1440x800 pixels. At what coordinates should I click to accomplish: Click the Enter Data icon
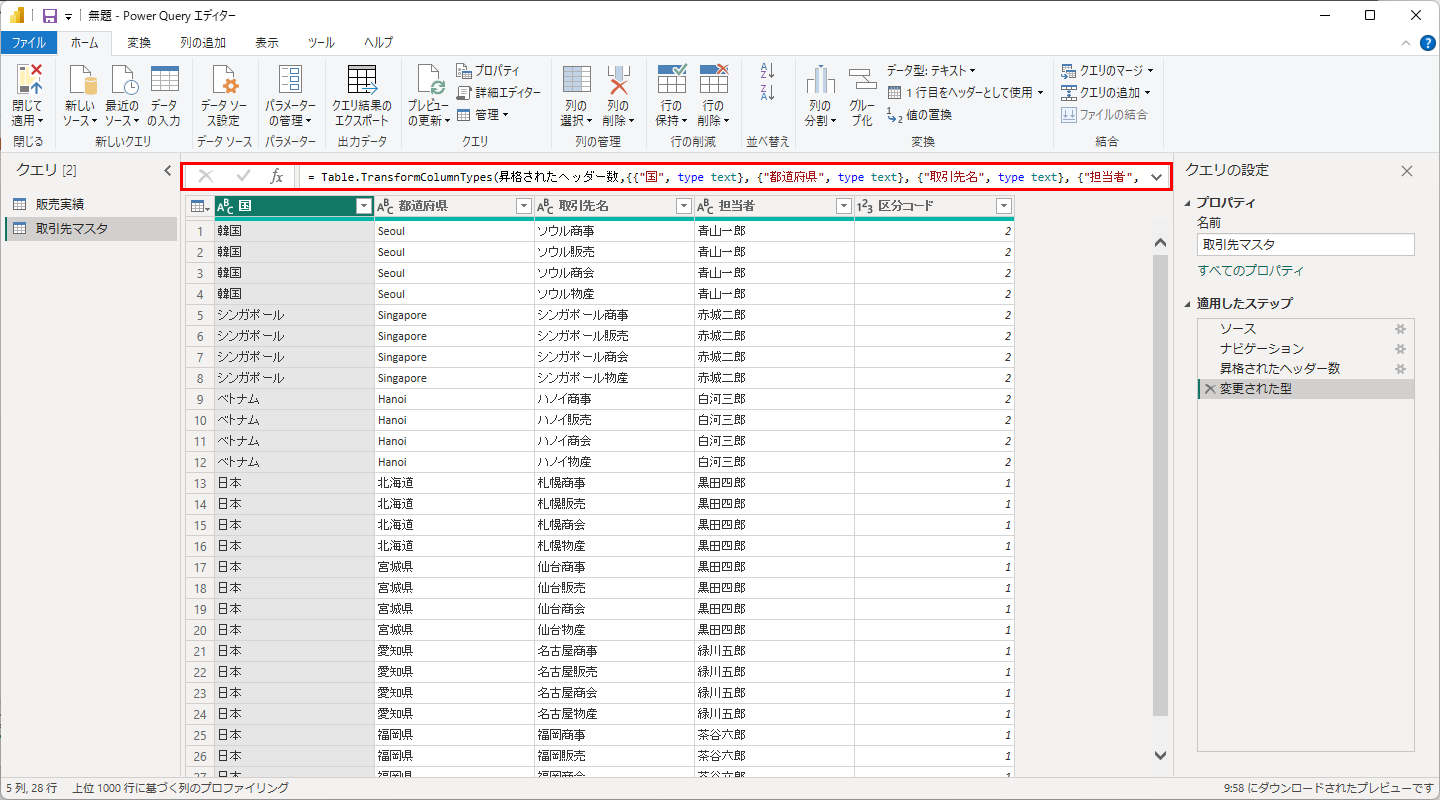(x=164, y=79)
